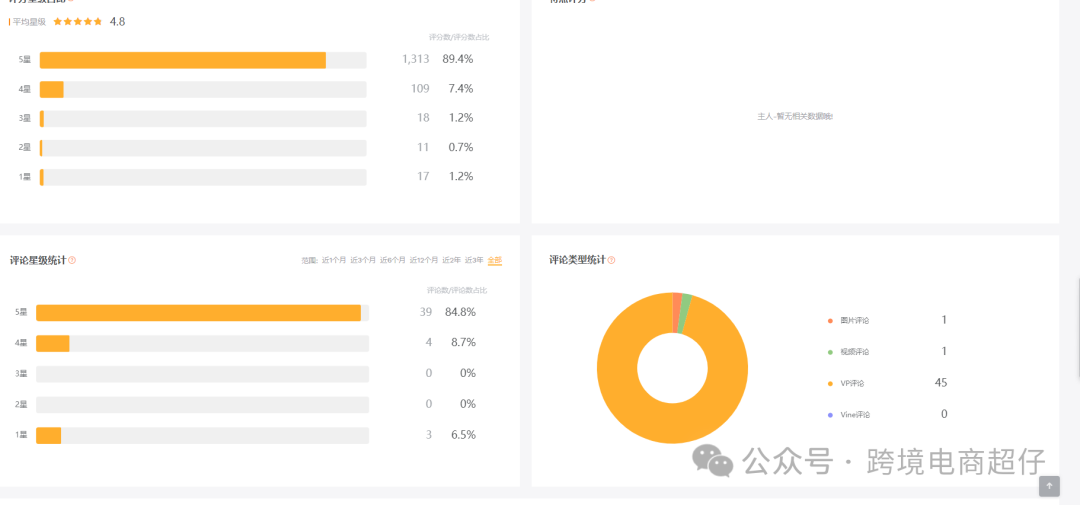Choose the 近3年 range option
This screenshot has width=1080, height=505.
pyautogui.click(x=475, y=260)
